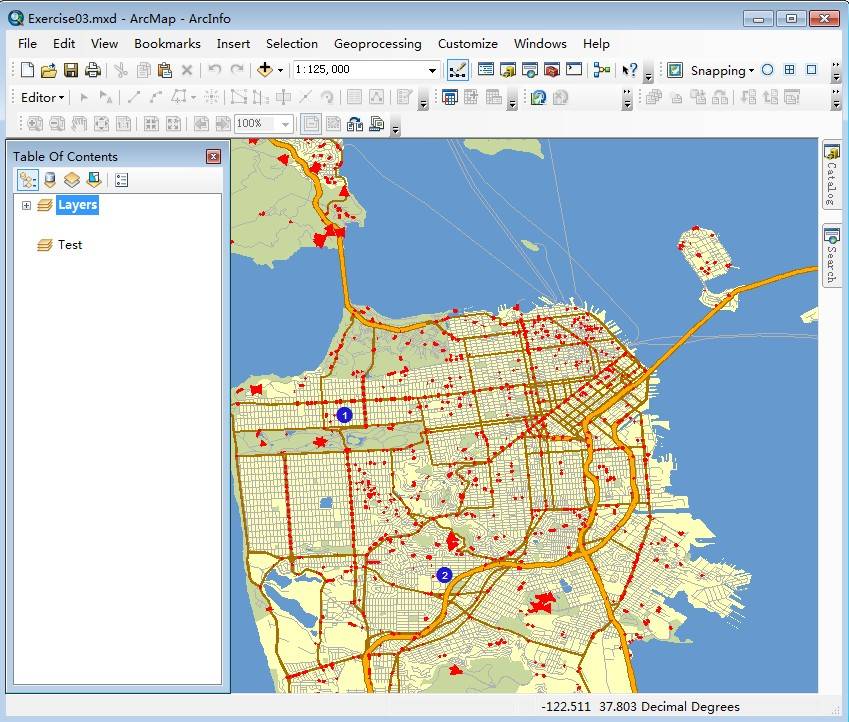This screenshot has height=722, width=849.
Task: Open the Snapping dropdown menu
Action: point(722,70)
